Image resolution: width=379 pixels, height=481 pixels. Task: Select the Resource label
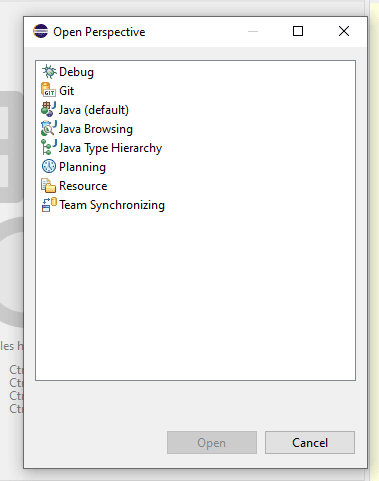tap(83, 186)
